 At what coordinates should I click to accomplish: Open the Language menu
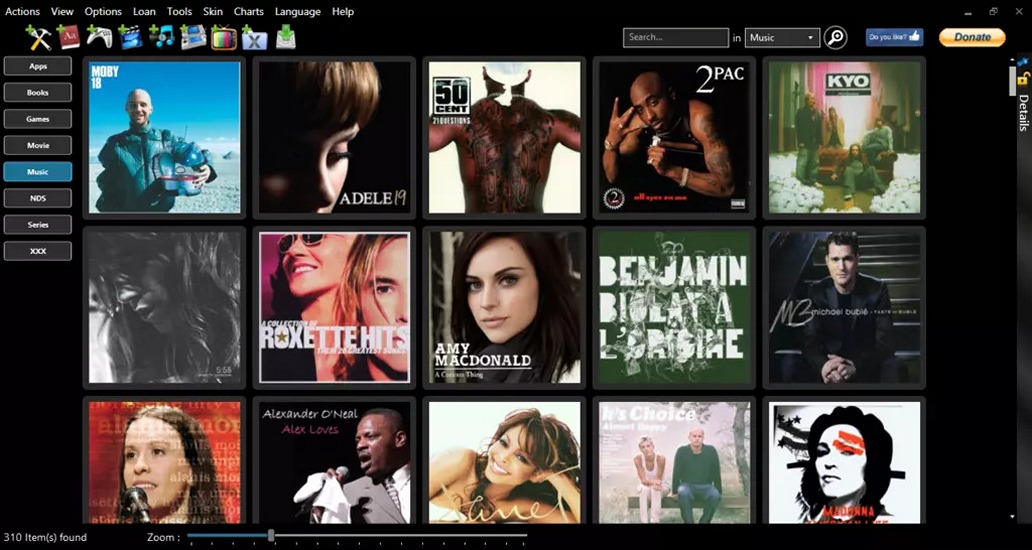(x=297, y=11)
